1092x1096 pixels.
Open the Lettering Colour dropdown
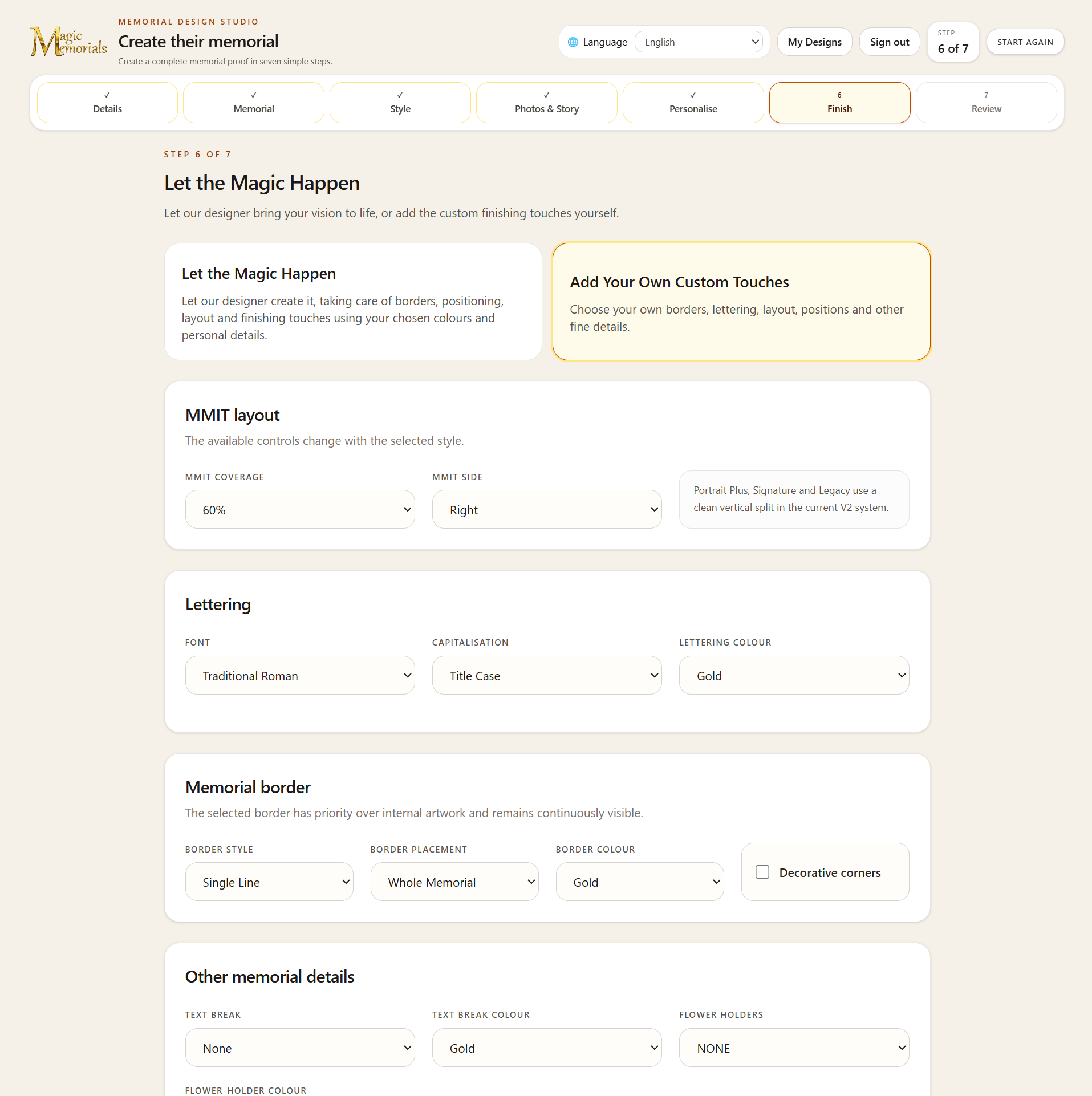(x=794, y=675)
